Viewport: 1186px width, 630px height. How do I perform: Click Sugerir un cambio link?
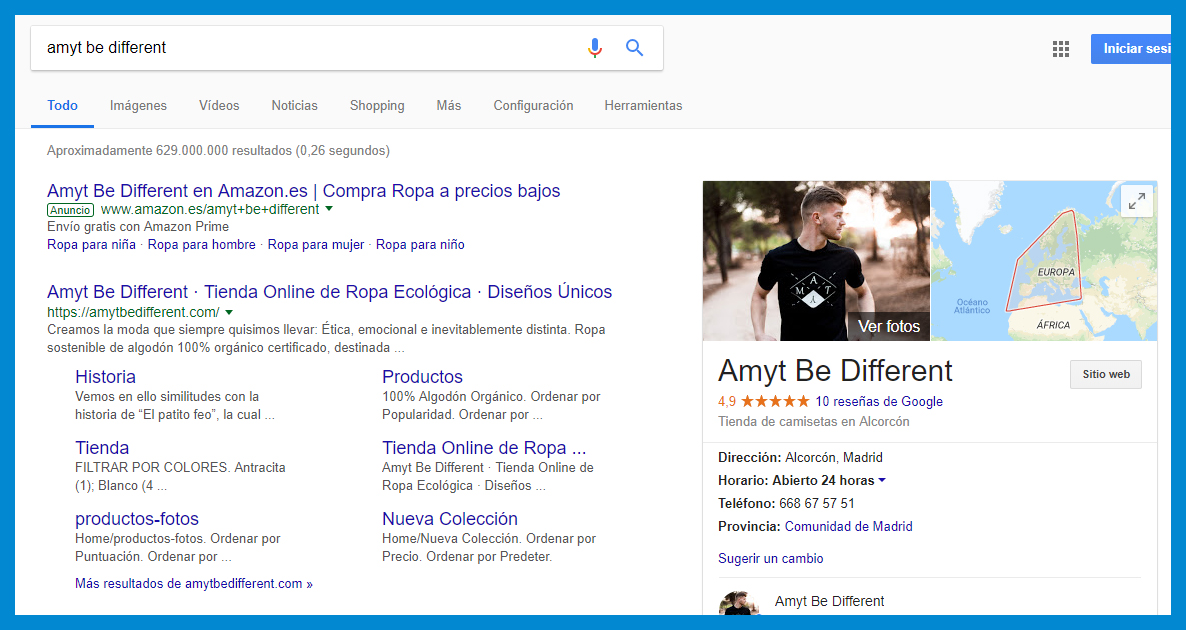[x=771, y=559]
